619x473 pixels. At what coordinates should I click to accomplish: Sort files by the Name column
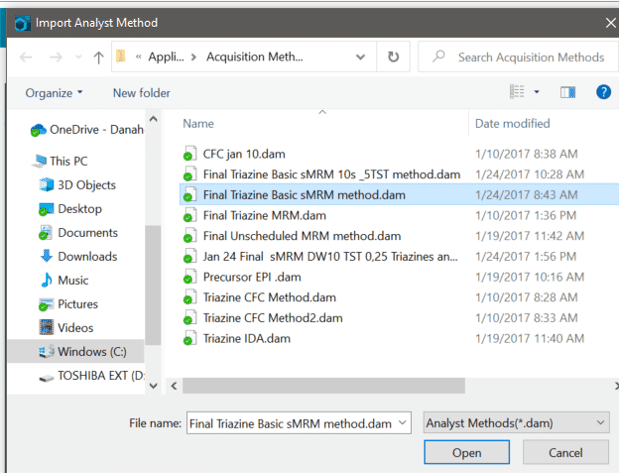tap(198, 124)
